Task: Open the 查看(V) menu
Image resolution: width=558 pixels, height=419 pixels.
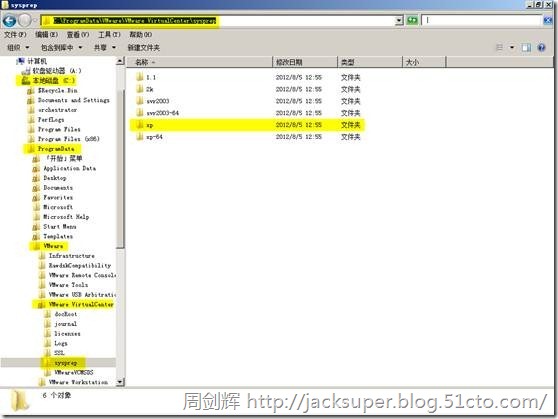Action: (78, 35)
